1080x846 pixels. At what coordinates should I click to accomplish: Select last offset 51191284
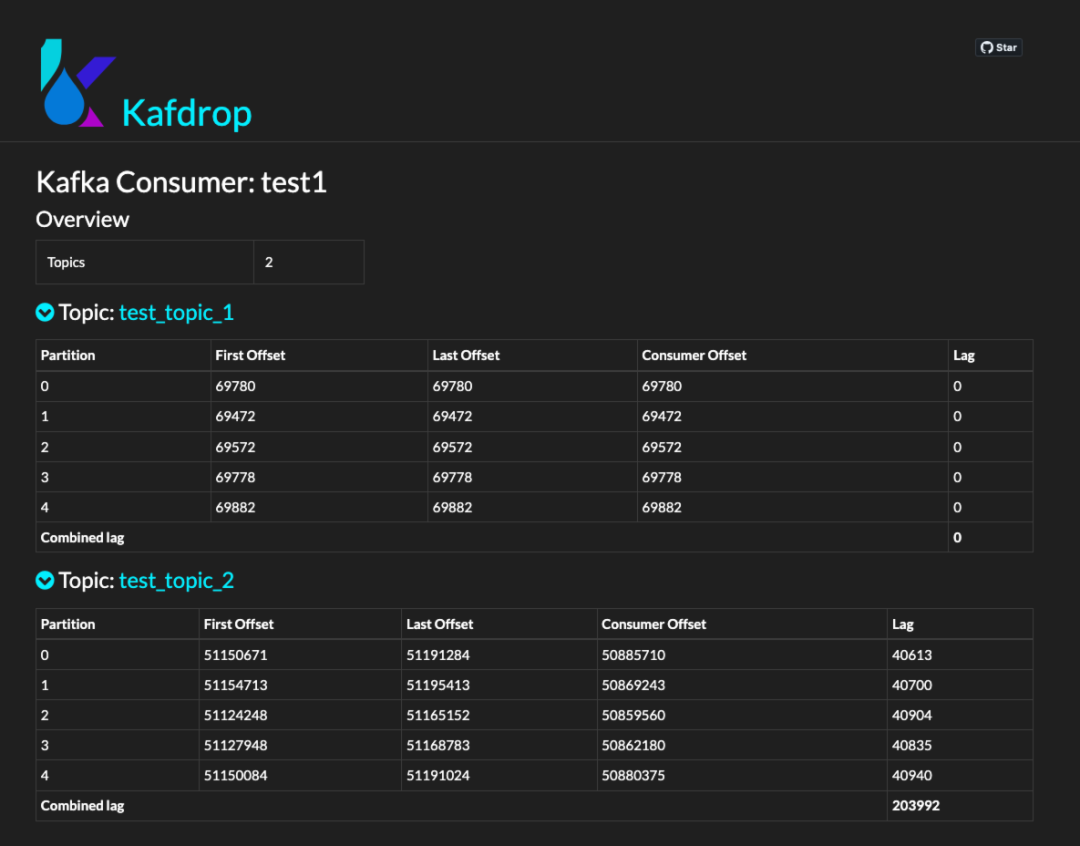438,655
